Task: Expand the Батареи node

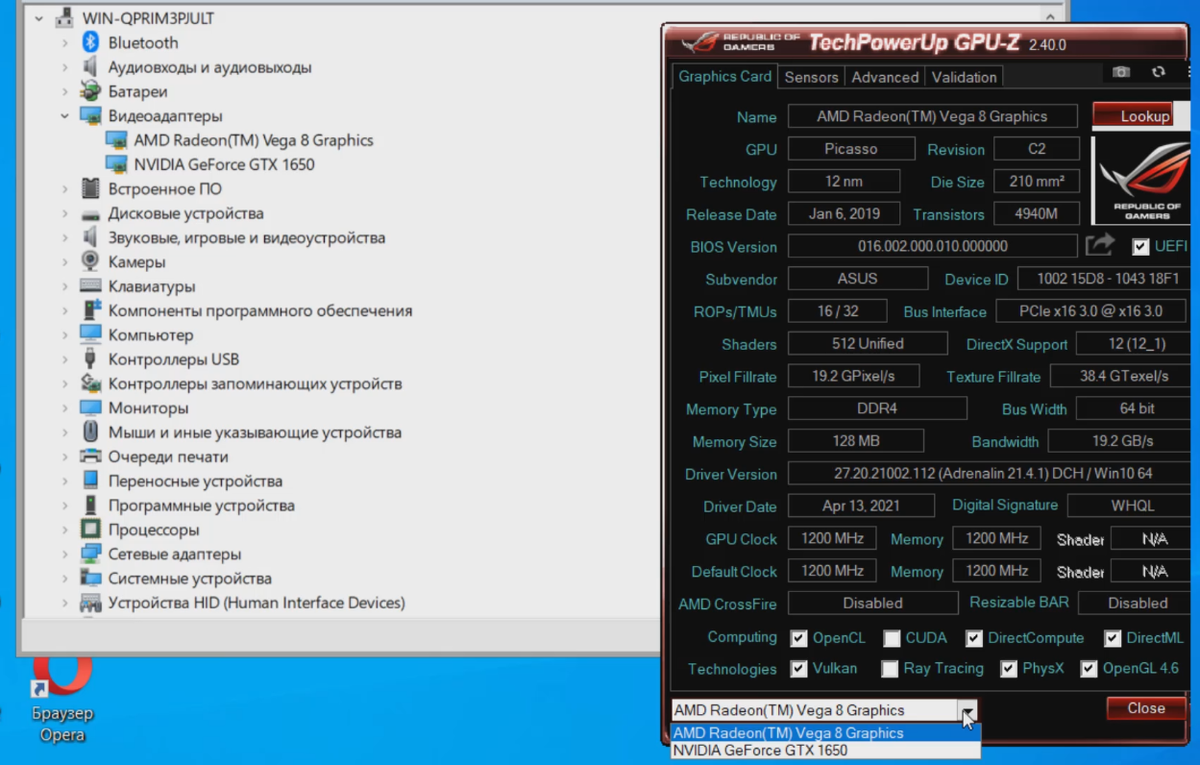Action: 64,92
